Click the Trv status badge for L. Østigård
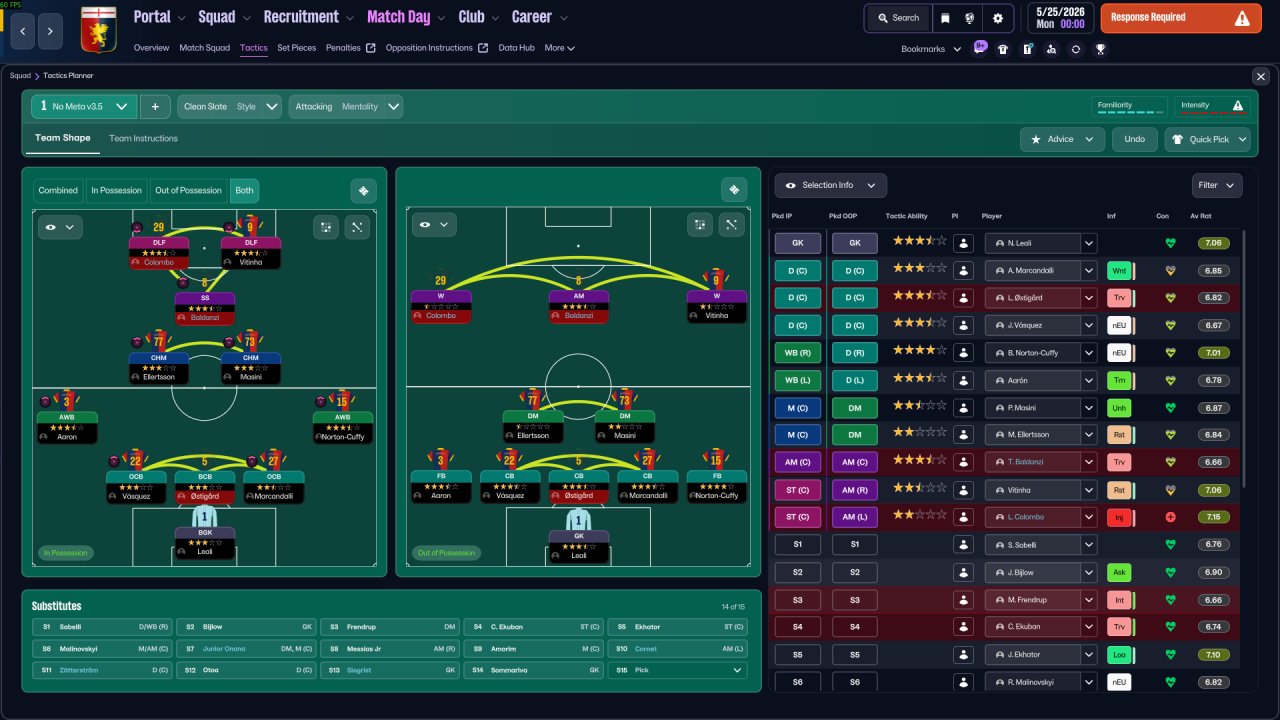 pos(1118,298)
